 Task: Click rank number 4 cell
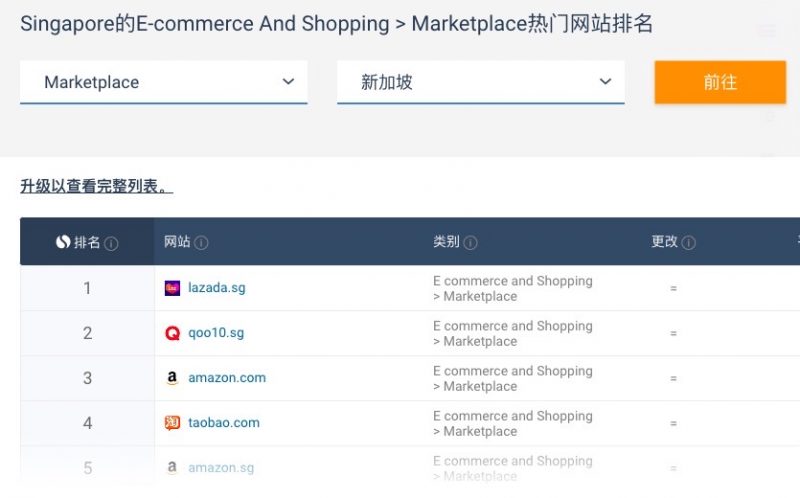coord(87,423)
